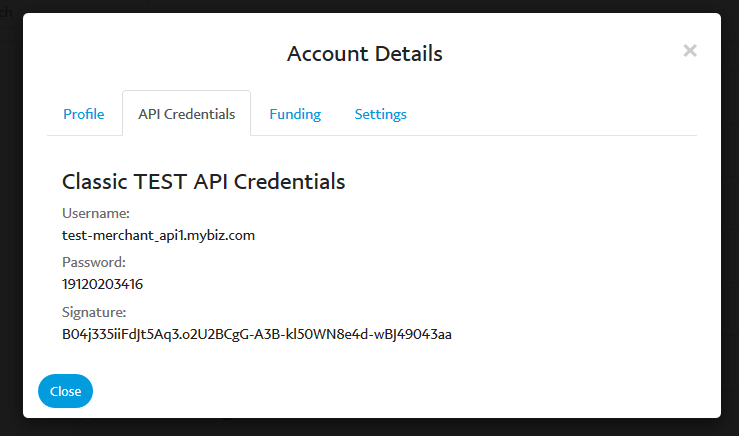Click the Account Details dialog title
This screenshot has height=436, width=739.
[x=364, y=54]
